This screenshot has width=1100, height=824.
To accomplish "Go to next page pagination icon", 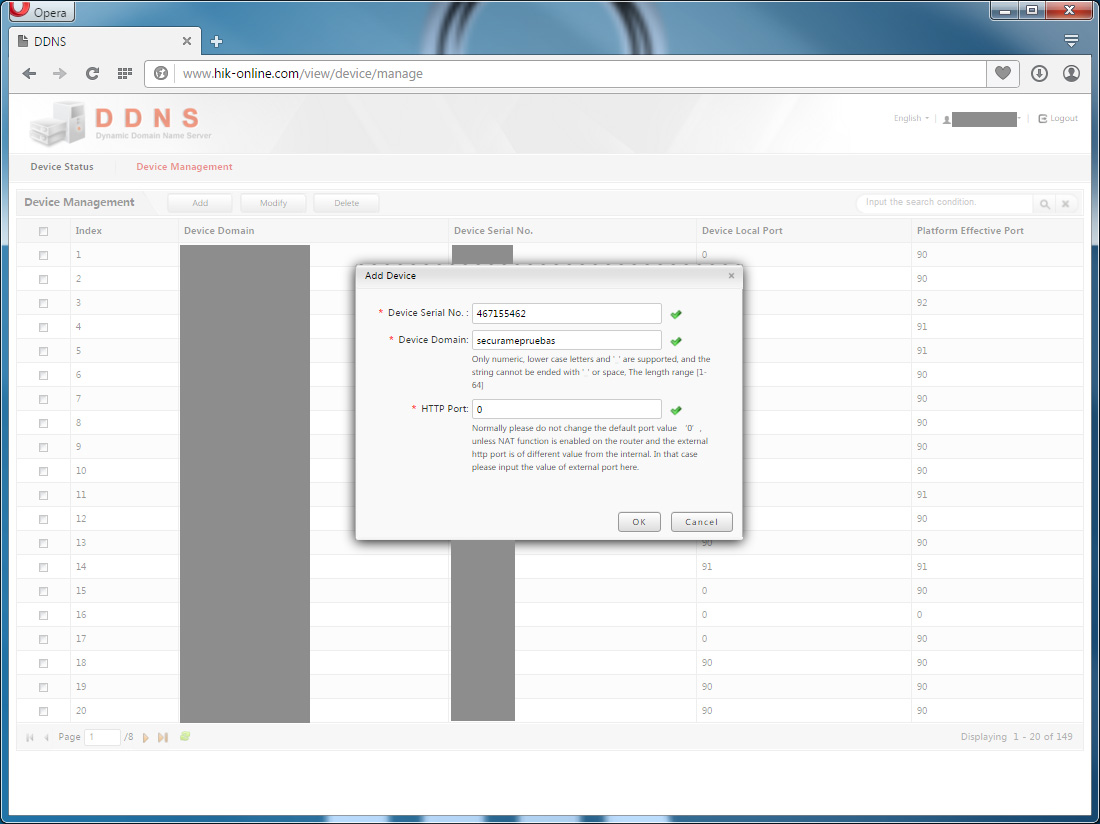I will coord(145,737).
